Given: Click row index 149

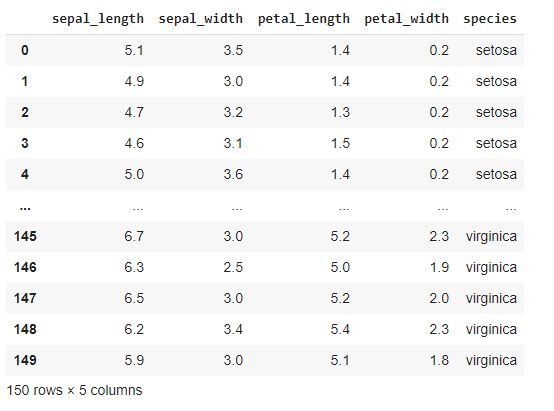Looking at the screenshot, I should pyautogui.click(x=25, y=360).
